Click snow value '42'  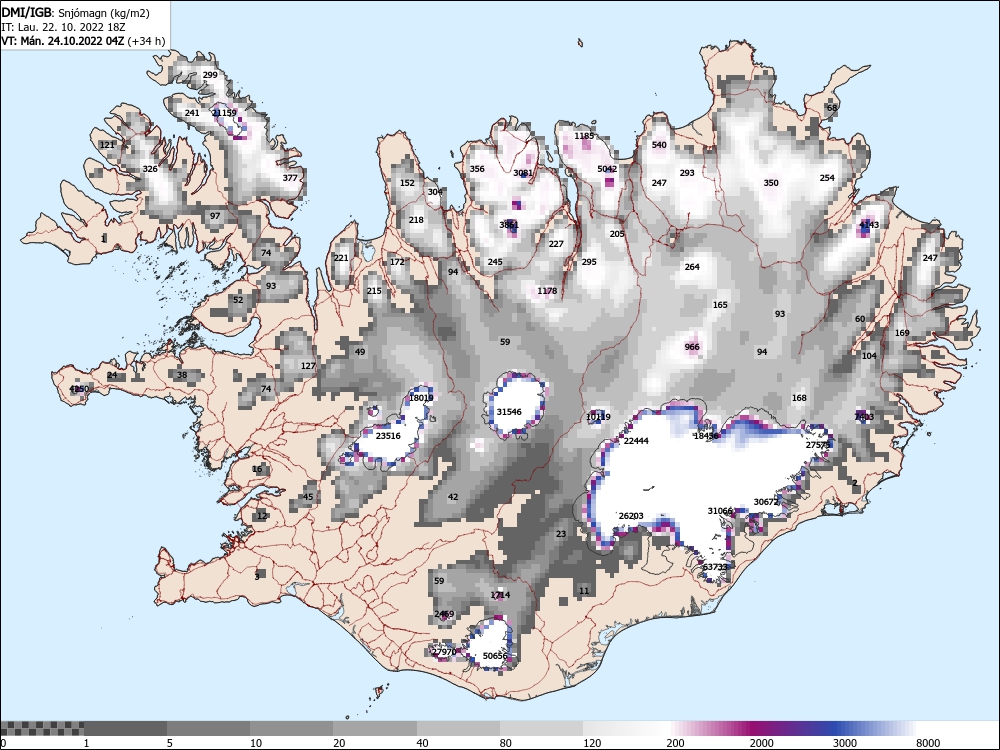(x=453, y=497)
